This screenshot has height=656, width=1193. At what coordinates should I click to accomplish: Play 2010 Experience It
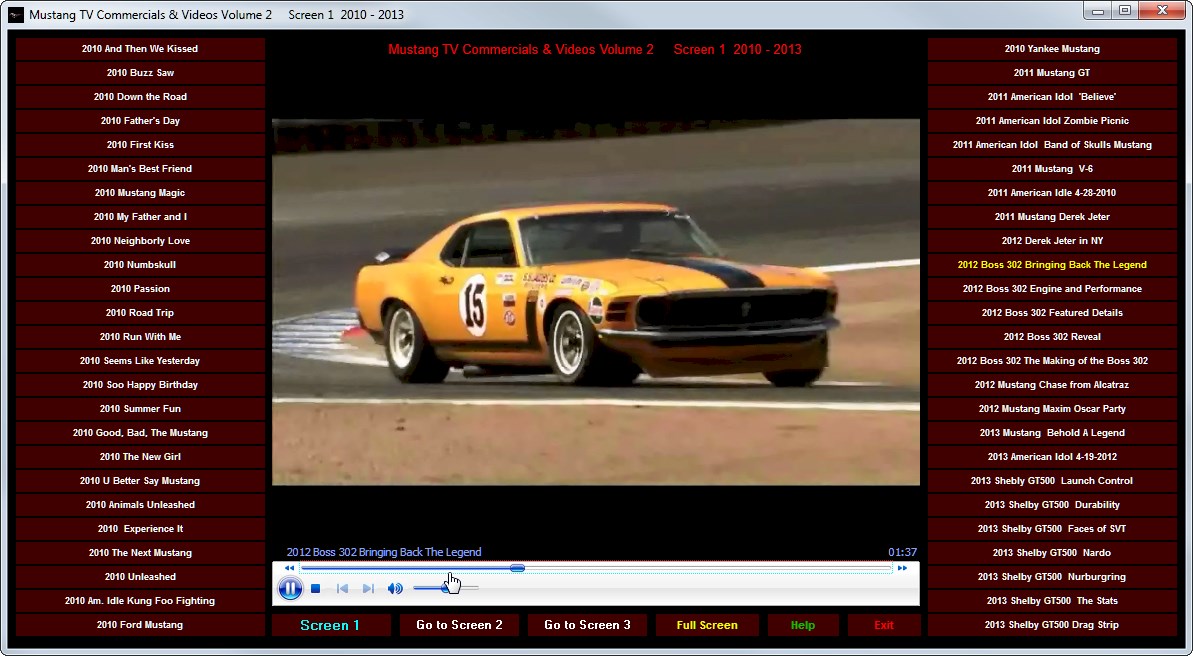[140, 528]
